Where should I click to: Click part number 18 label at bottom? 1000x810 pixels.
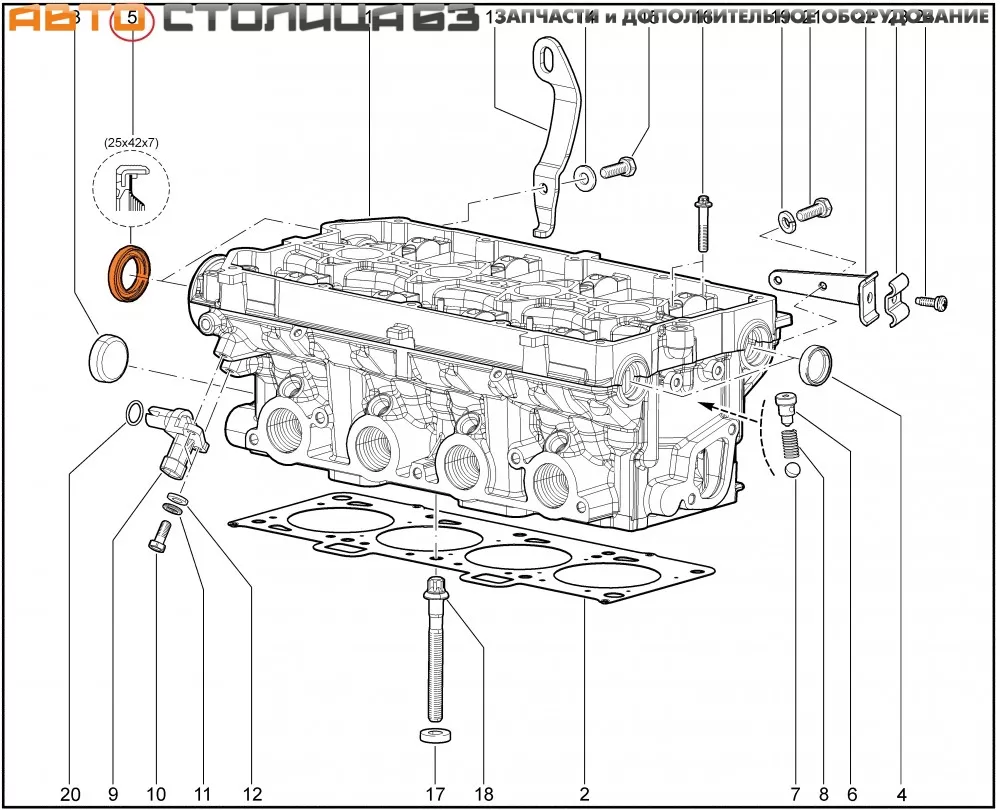484,795
